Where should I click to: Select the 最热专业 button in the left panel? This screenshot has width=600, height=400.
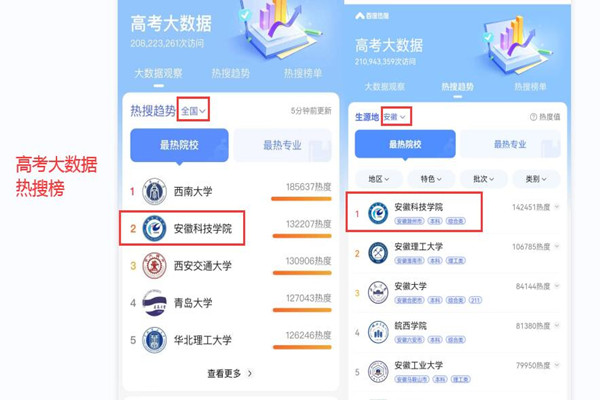click(x=282, y=145)
